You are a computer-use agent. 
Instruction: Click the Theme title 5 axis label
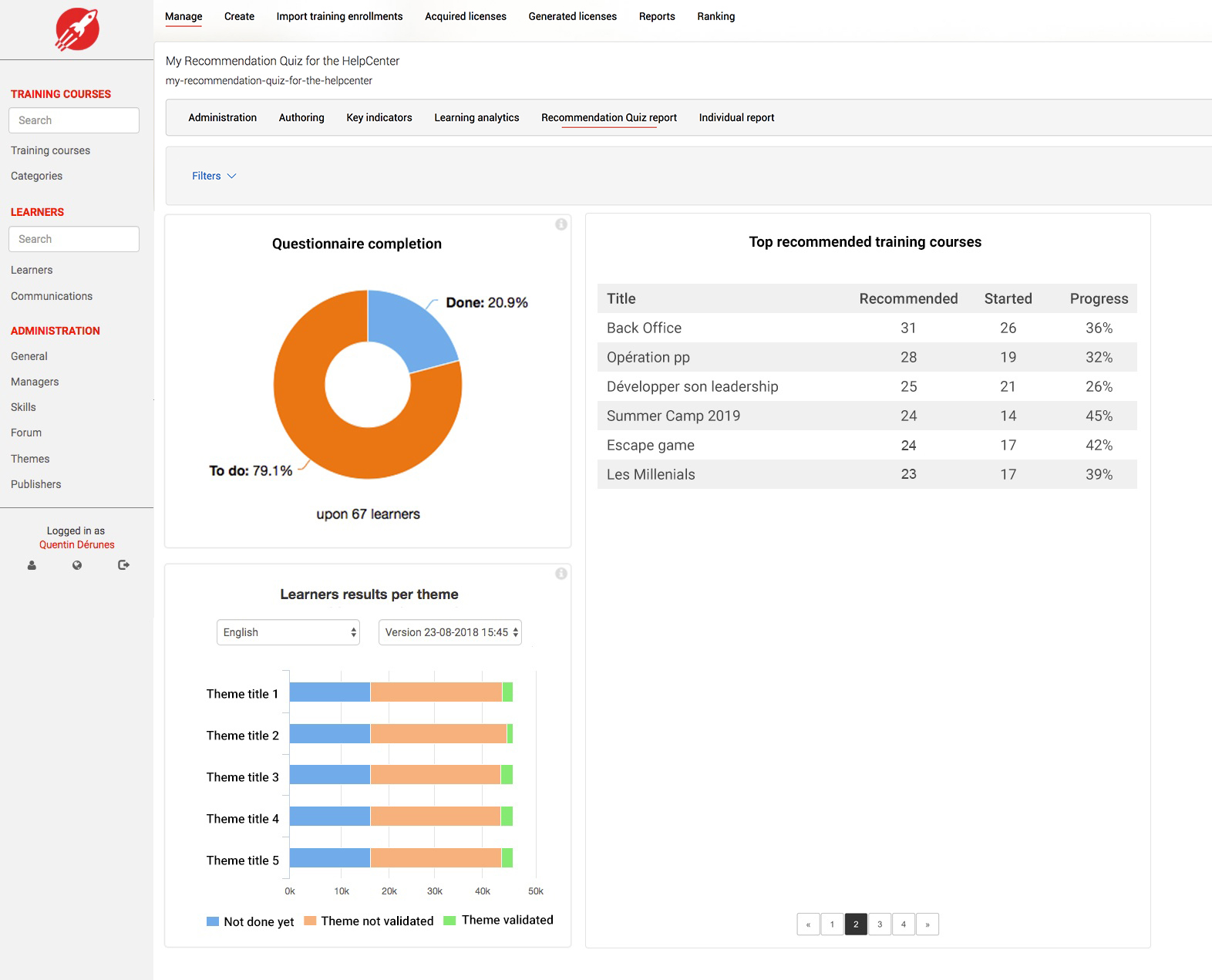click(x=243, y=860)
